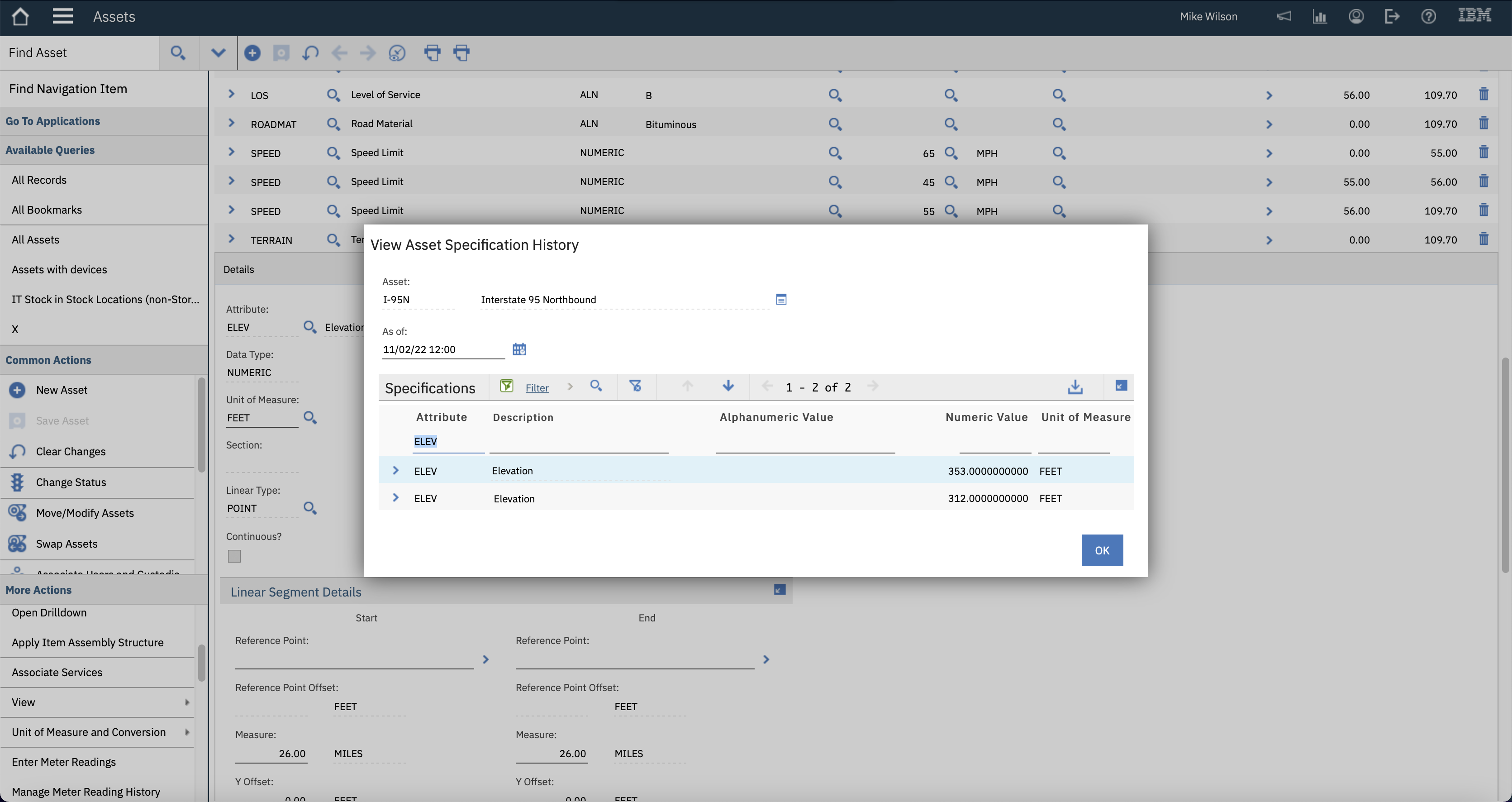Screen dimensions: 1512x802
Task: Expand the Speed Limit 65 MPH row
Action: click(x=231, y=152)
